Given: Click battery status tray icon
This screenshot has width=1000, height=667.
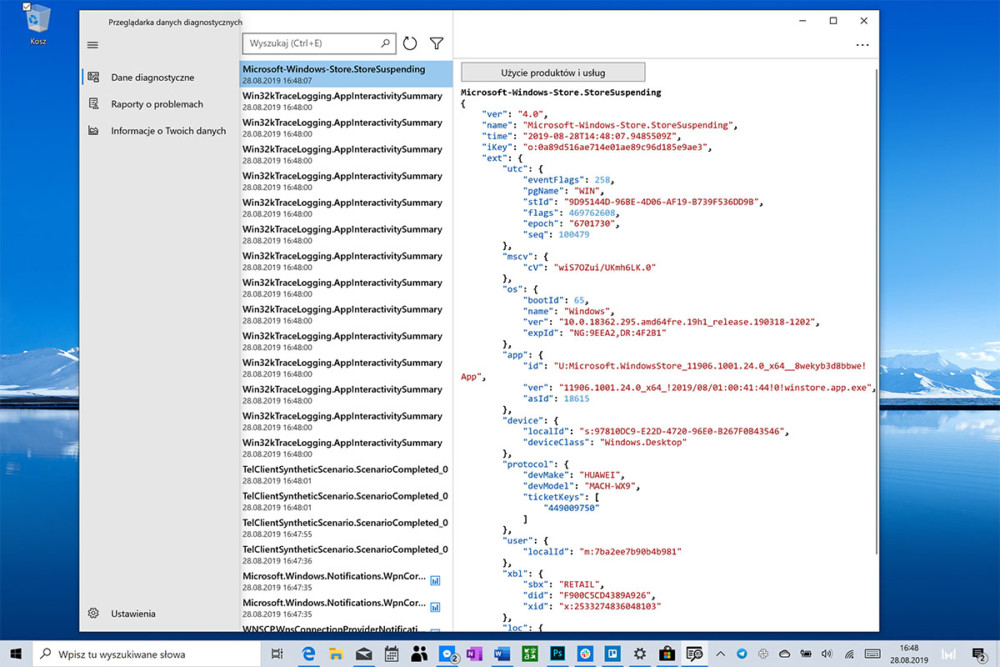Looking at the screenshot, I should pyautogui.click(x=806, y=654).
